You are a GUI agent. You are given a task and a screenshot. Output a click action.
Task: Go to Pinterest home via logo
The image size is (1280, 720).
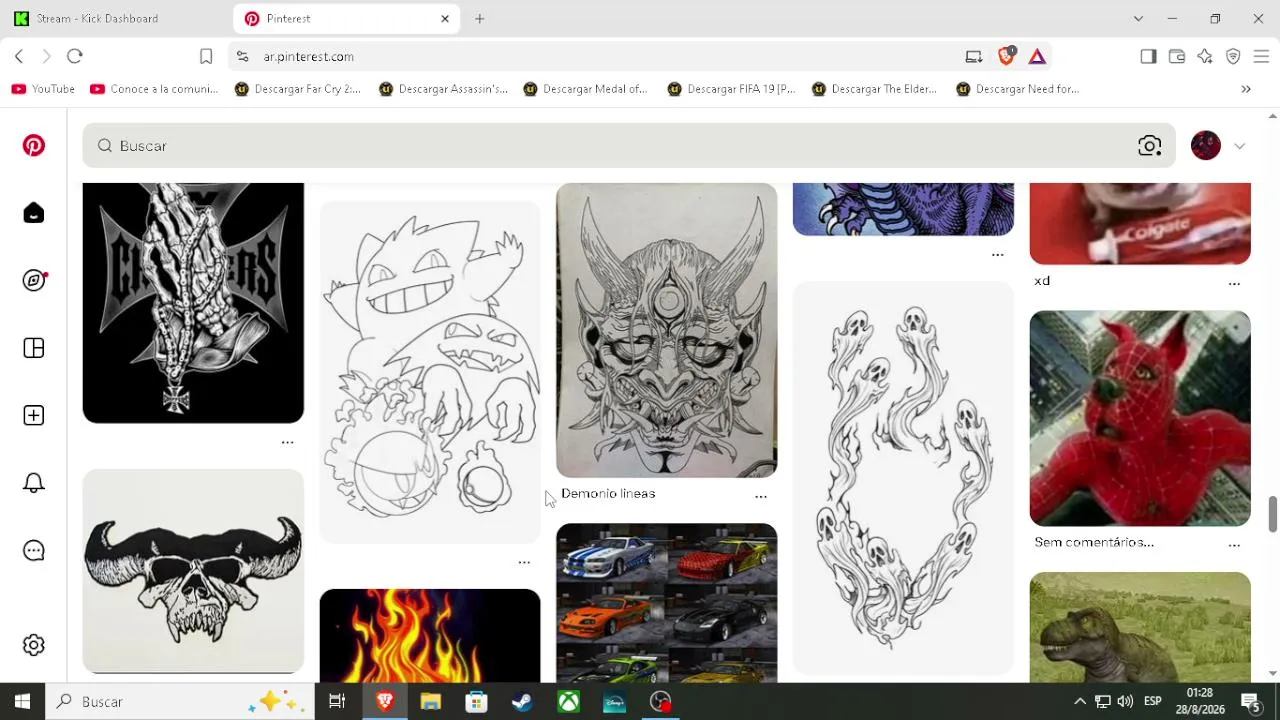(x=34, y=146)
